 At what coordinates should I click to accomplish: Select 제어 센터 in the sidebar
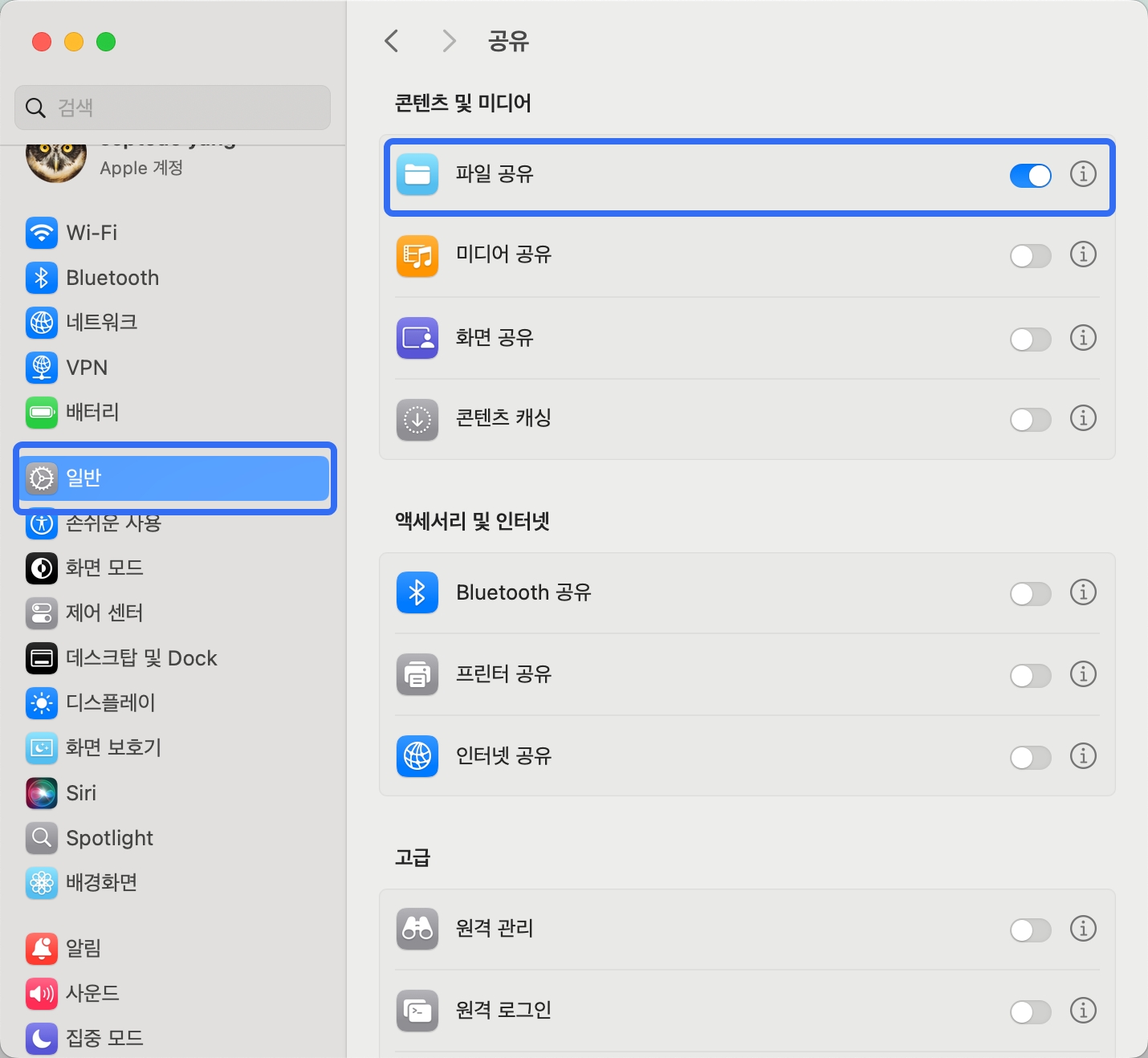(174, 613)
